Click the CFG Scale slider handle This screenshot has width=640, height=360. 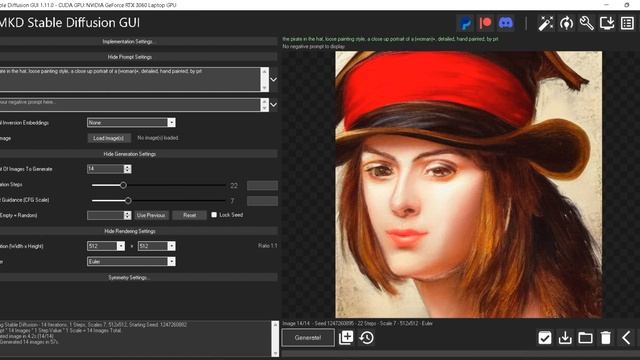(x=128, y=201)
